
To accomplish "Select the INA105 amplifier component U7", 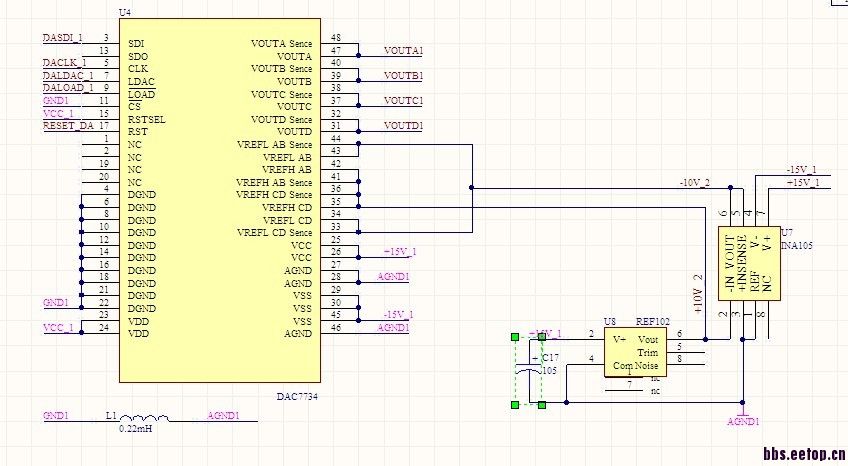I will point(748,264).
